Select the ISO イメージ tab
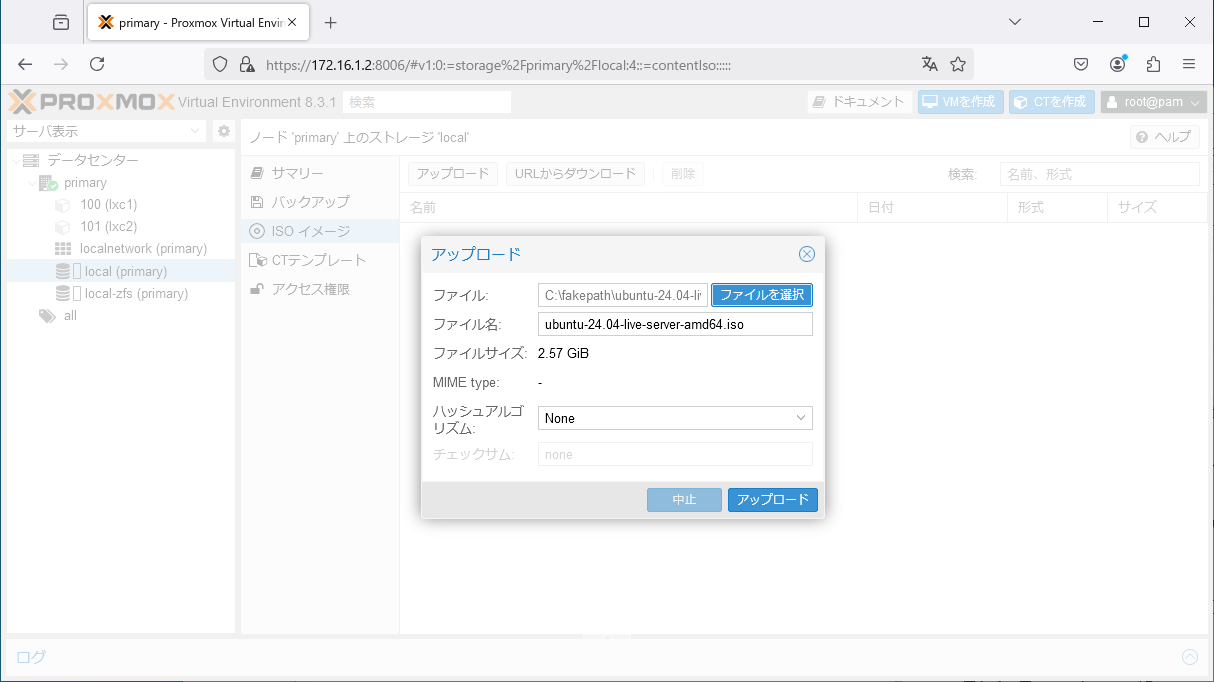Viewport: 1214px width, 682px height. point(320,231)
